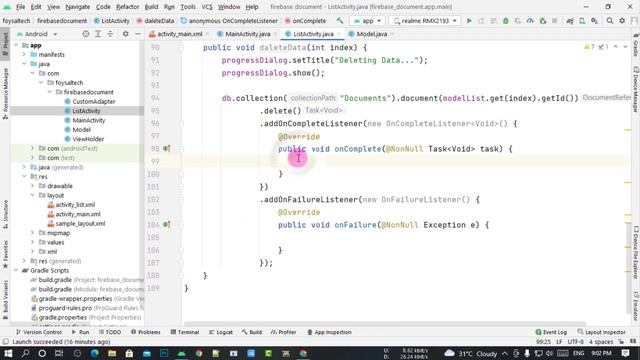Open the Terminal tool window
Viewport: 640px width, 360px height.
pyautogui.click(x=184, y=332)
